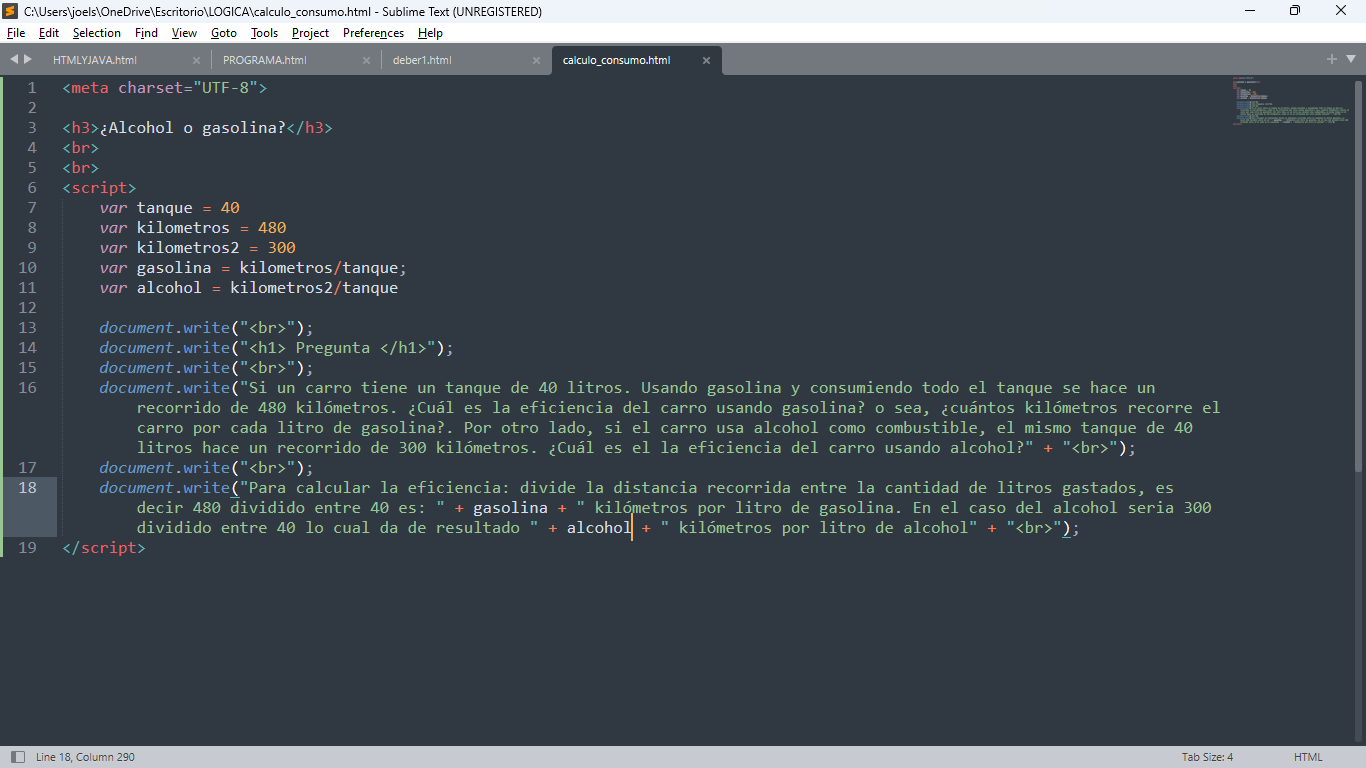The width and height of the screenshot is (1366, 768).
Task: Open the Project menu
Action: click(x=310, y=33)
